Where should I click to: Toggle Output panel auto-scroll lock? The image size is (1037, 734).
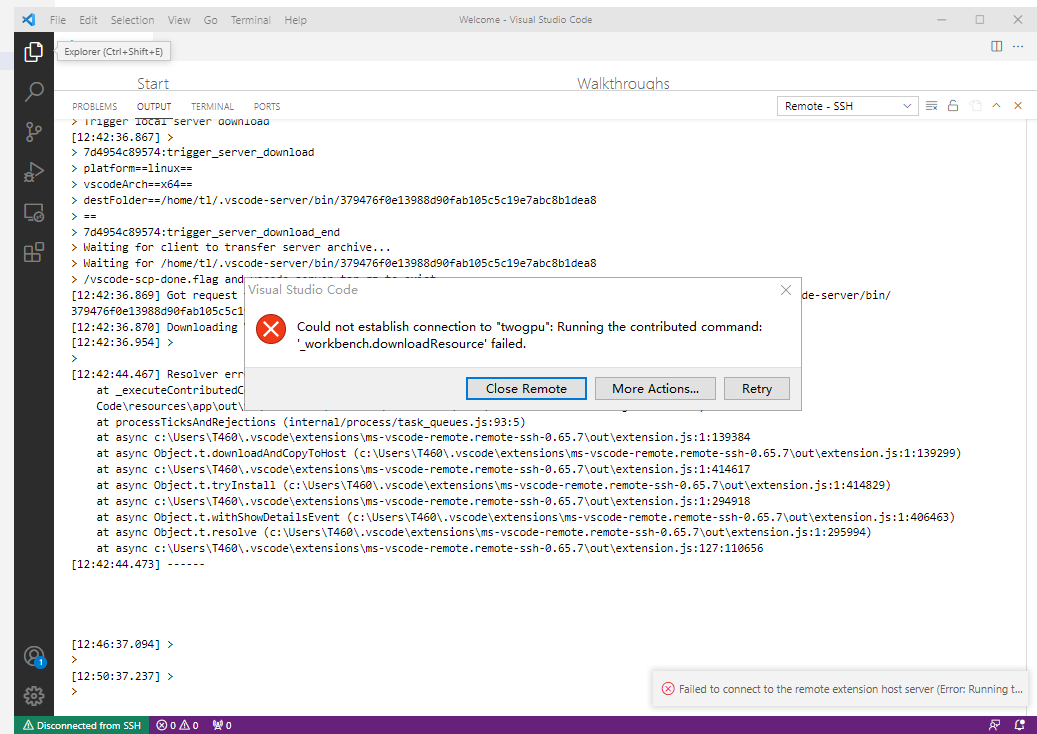[x=952, y=105]
